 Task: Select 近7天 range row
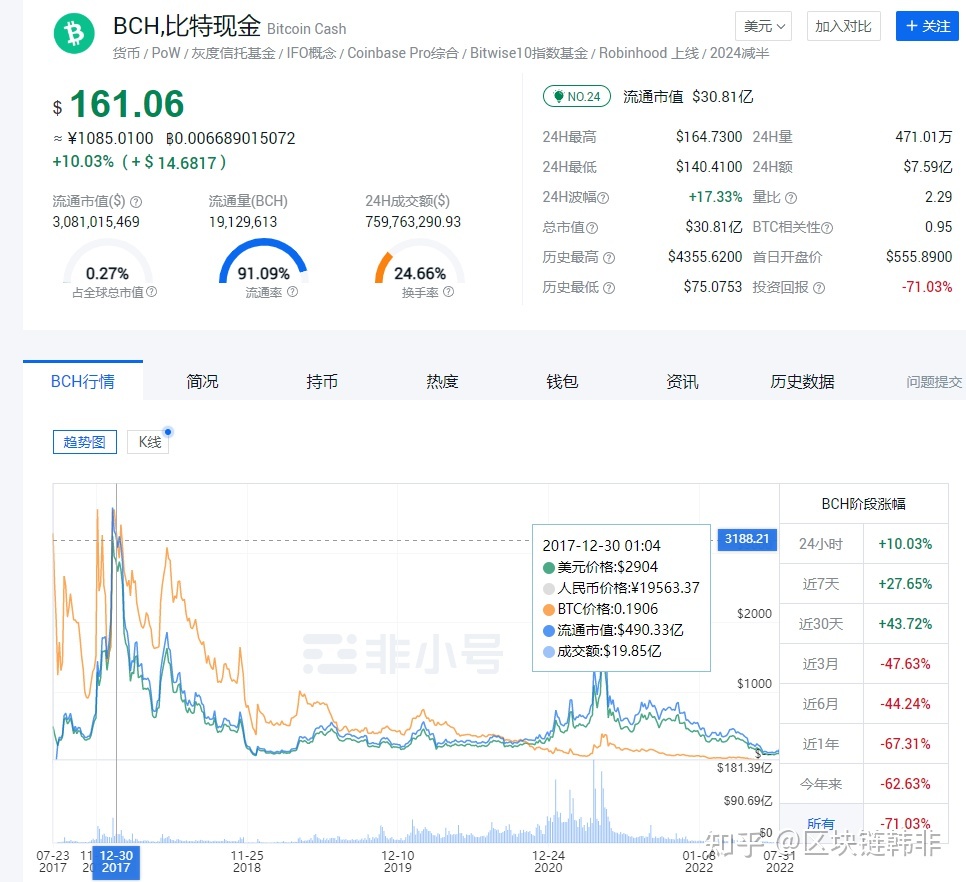864,584
